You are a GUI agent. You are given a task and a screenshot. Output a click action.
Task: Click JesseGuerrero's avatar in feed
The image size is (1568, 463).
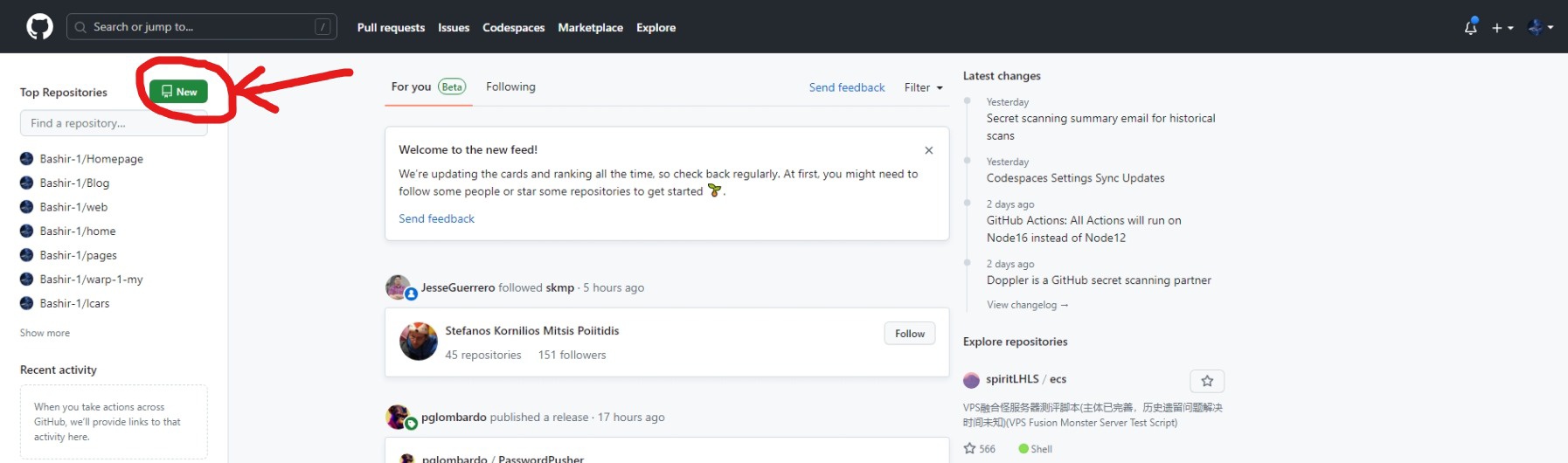tap(398, 287)
